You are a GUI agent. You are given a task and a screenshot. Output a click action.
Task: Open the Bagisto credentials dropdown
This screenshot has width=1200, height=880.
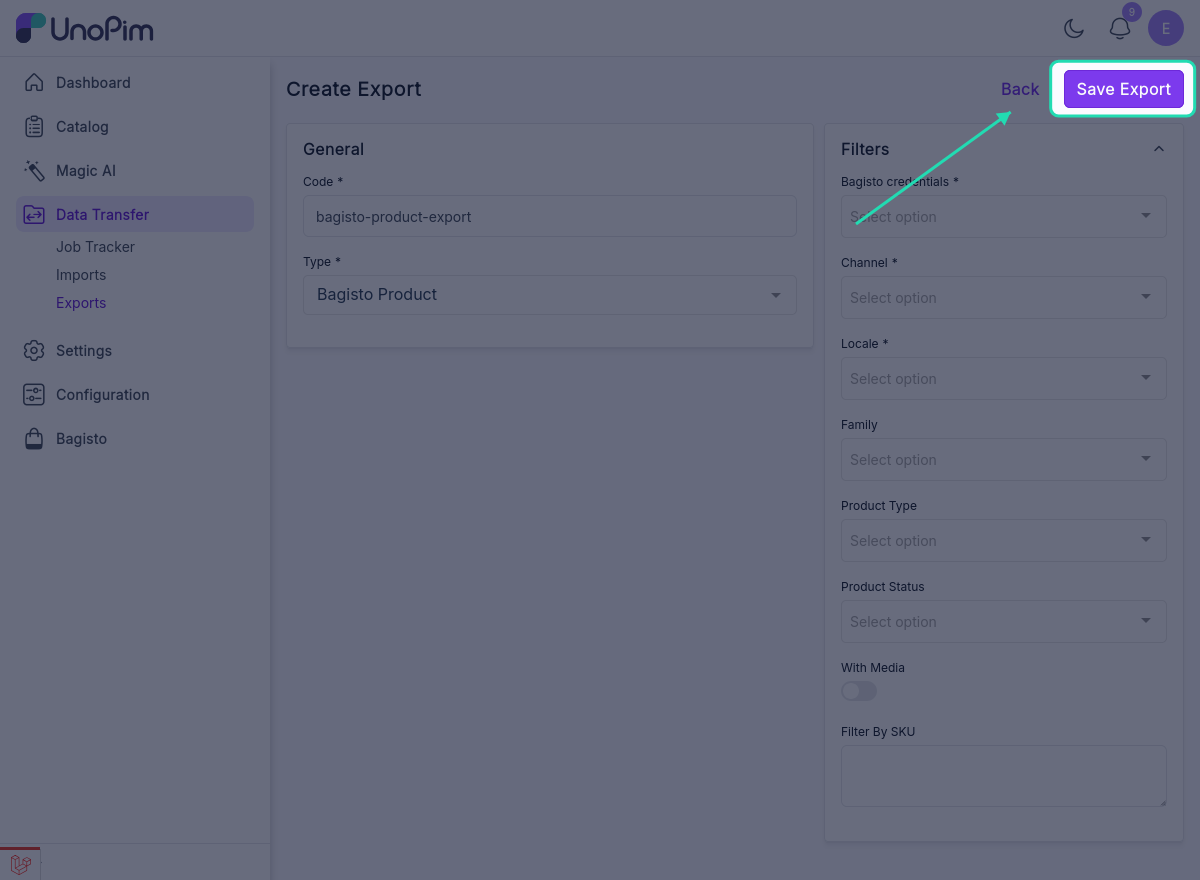tap(1004, 216)
